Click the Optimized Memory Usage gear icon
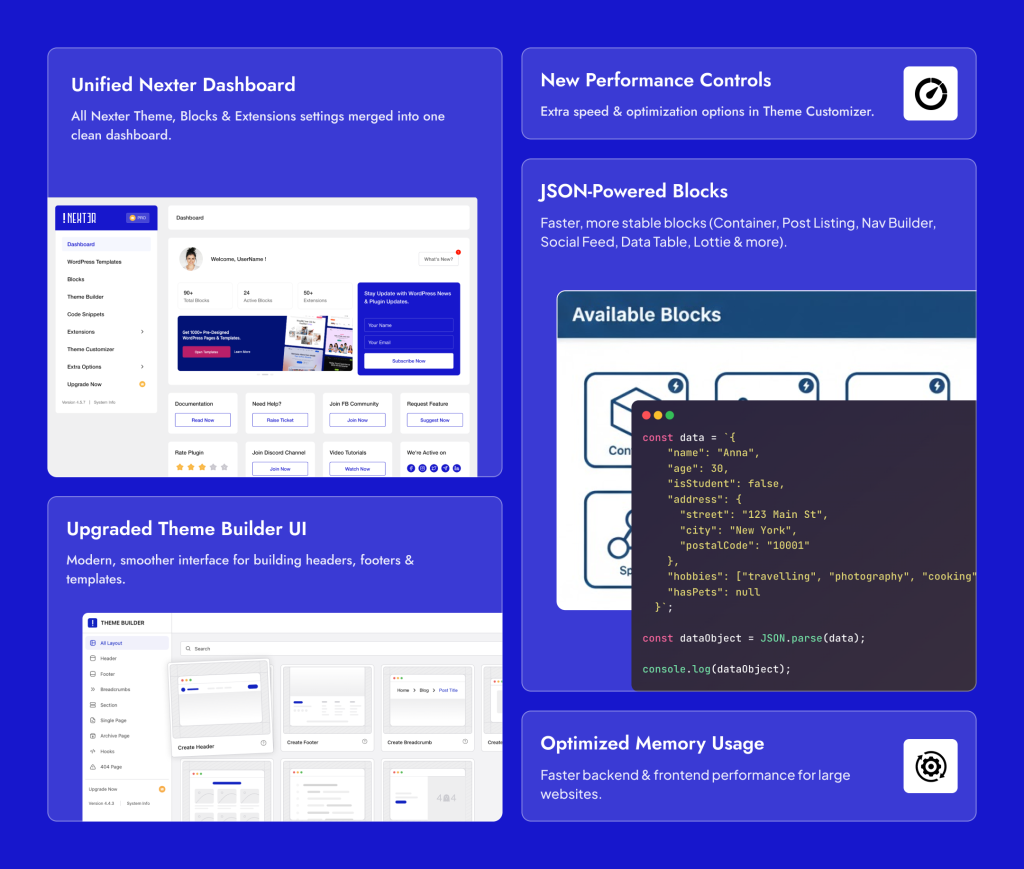This screenshot has height=869, width=1024. pos(930,766)
